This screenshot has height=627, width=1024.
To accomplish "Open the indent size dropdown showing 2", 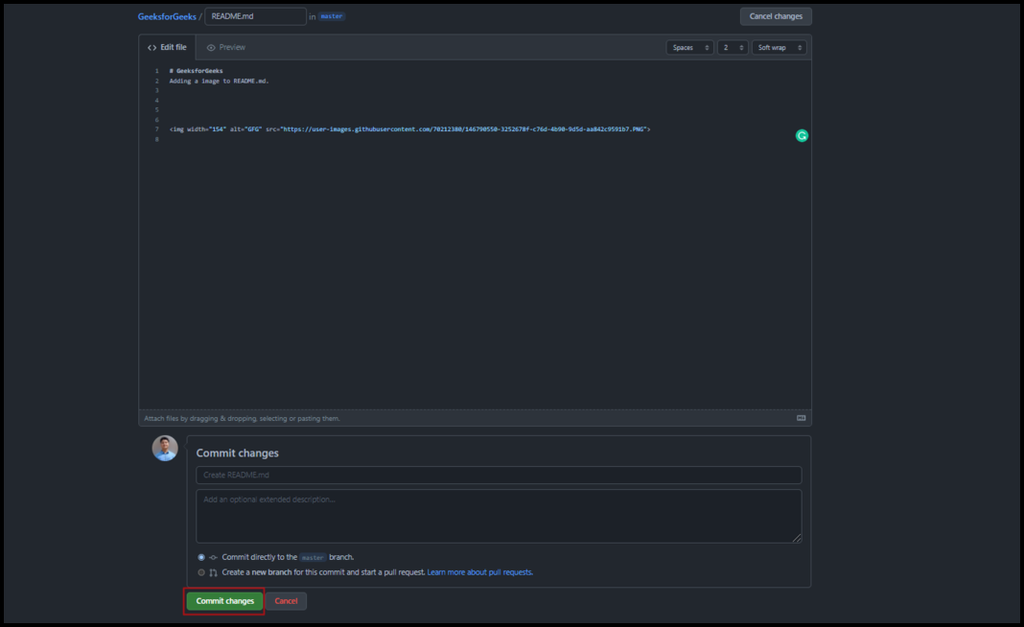I will (x=732, y=48).
